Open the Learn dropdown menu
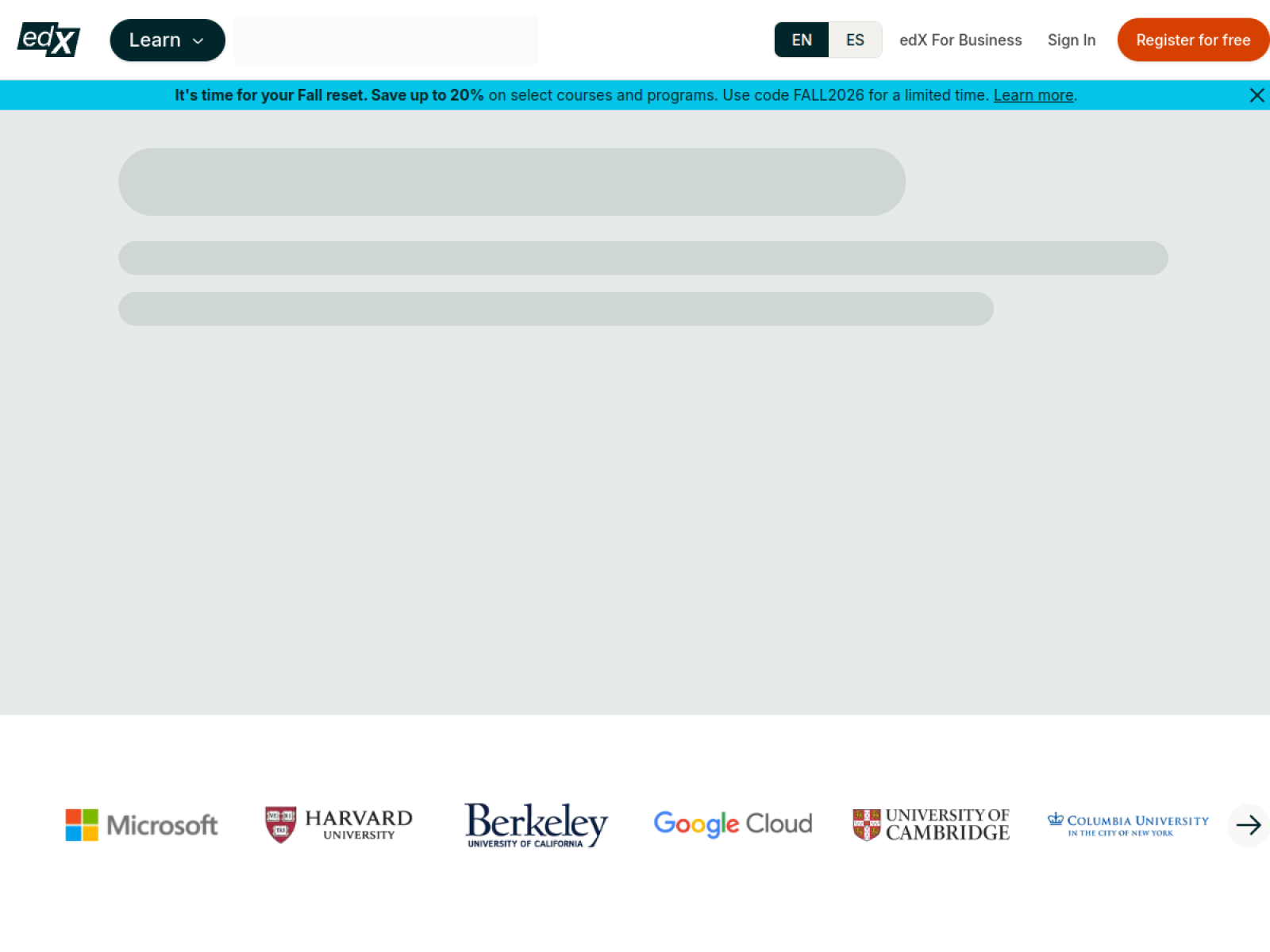 (x=167, y=40)
